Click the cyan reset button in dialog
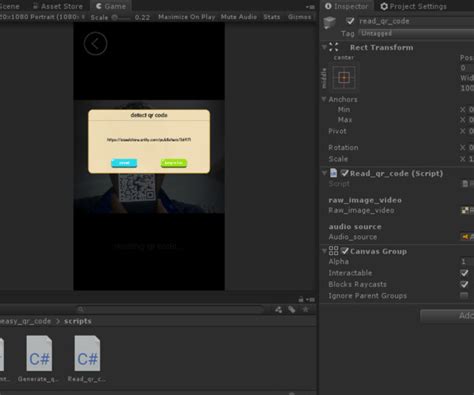Screen dimensions: 474x395 click(124, 163)
